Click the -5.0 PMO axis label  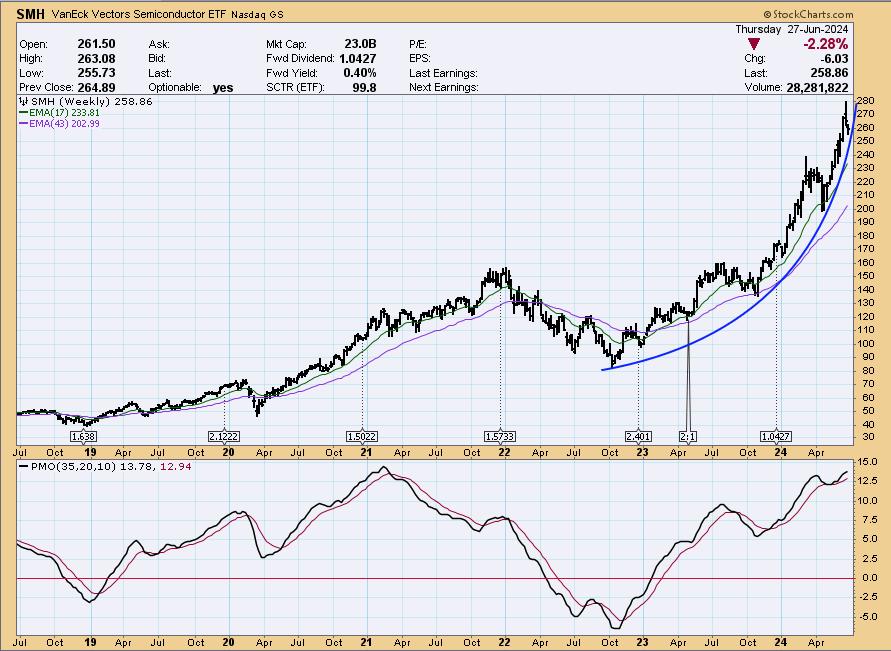click(867, 616)
